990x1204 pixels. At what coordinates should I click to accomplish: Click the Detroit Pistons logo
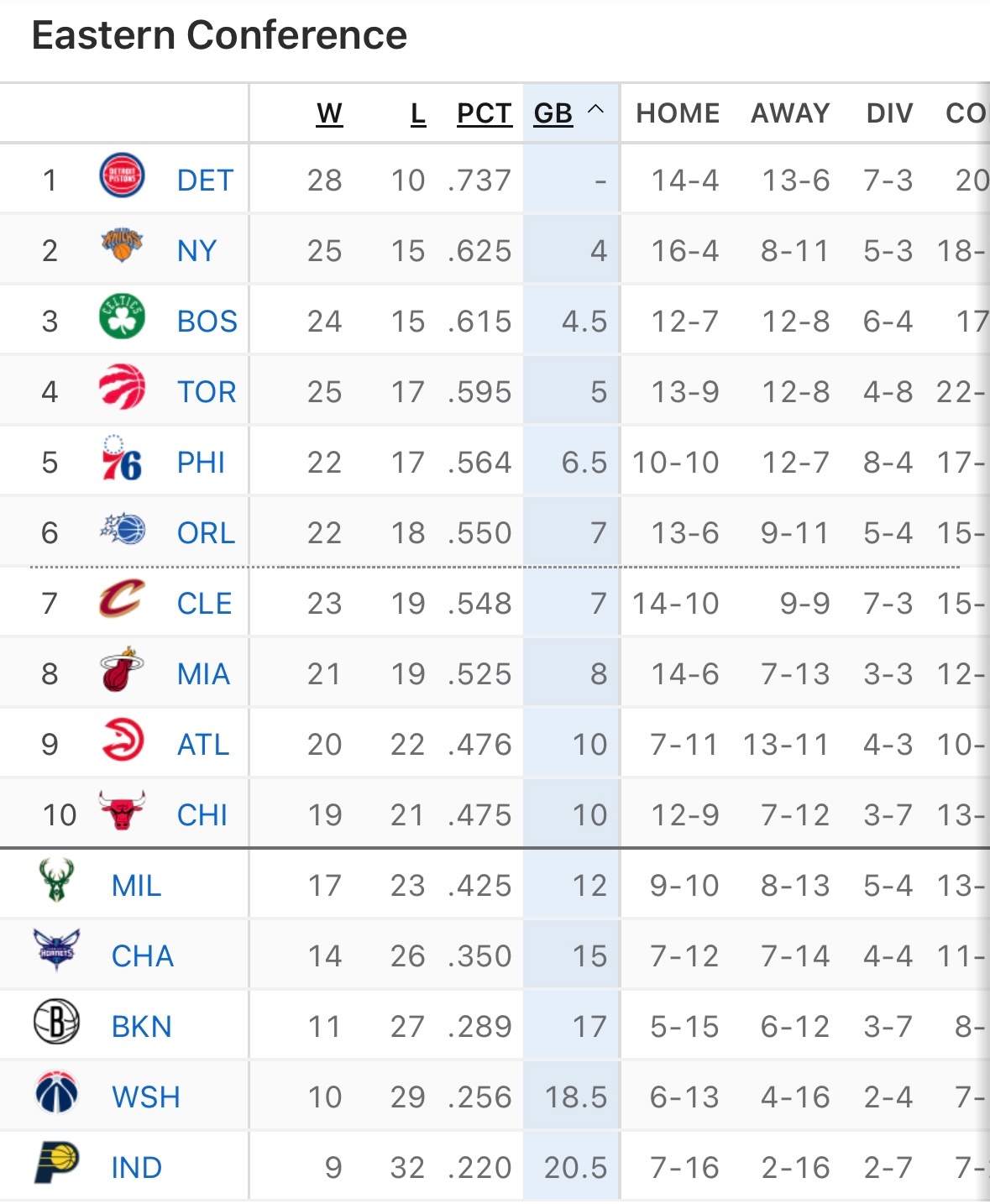coord(122,176)
